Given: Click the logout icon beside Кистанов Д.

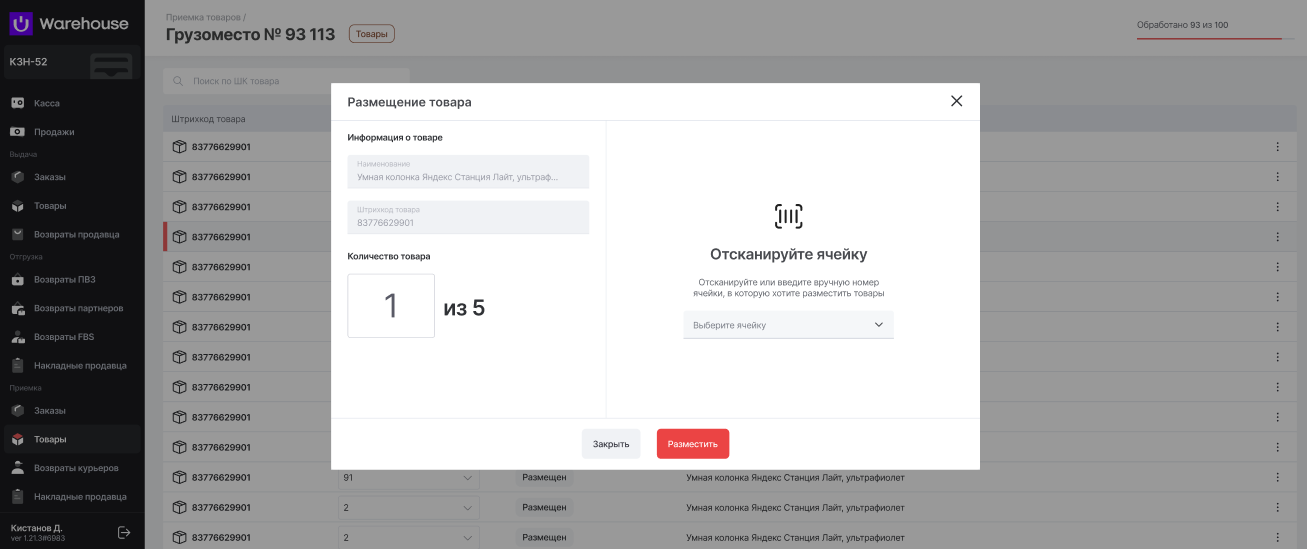Looking at the screenshot, I should (124, 532).
